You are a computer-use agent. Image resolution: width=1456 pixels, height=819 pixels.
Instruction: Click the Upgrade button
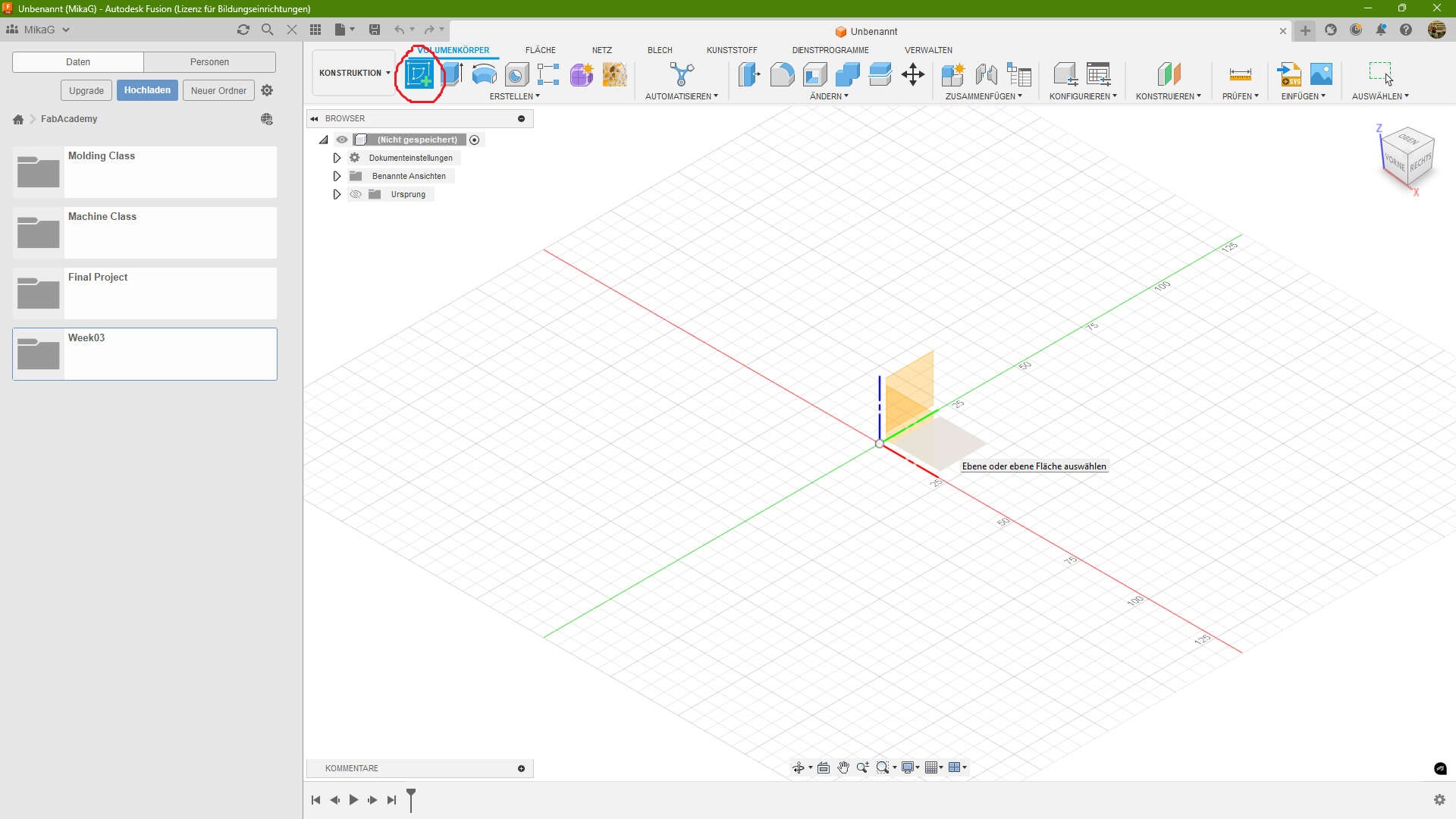point(86,90)
